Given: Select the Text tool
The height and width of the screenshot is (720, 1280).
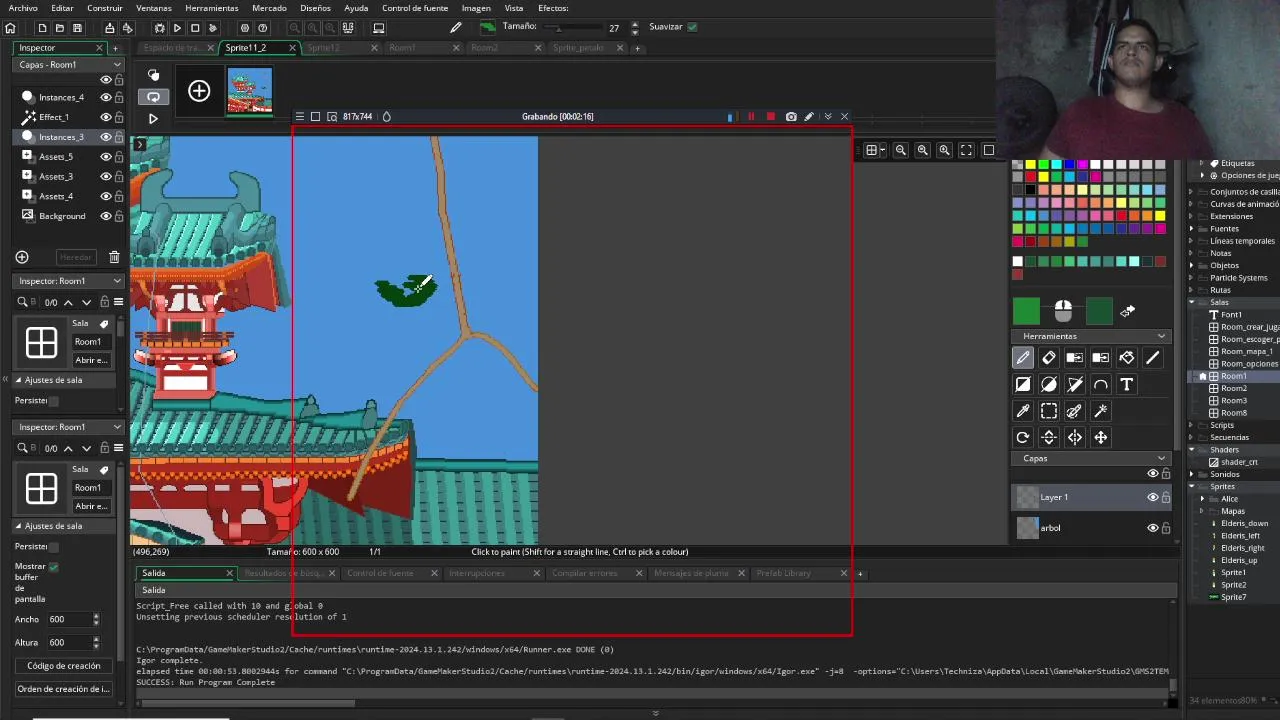Looking at the screenshot, I should [x=1127, y=384].
